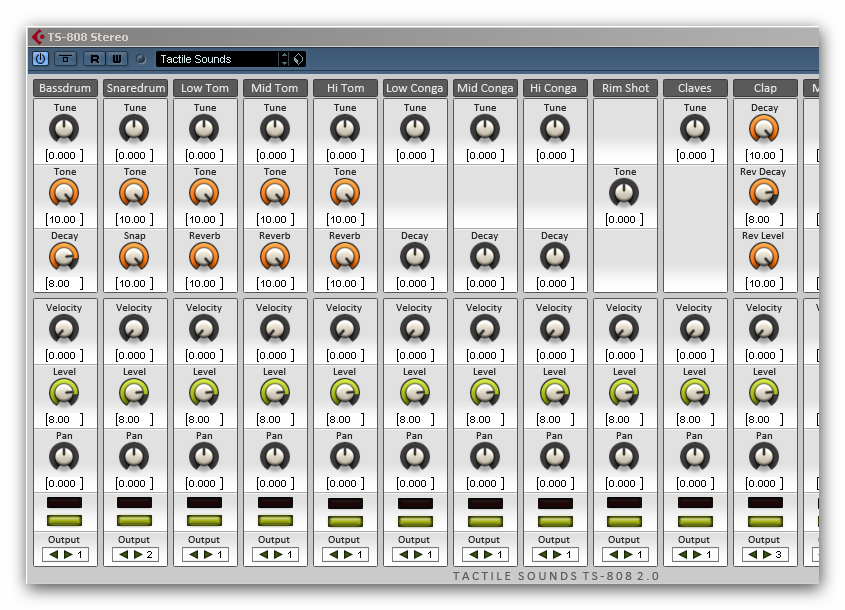Click the bypass routing toolbar button

(x=66, y=59)
